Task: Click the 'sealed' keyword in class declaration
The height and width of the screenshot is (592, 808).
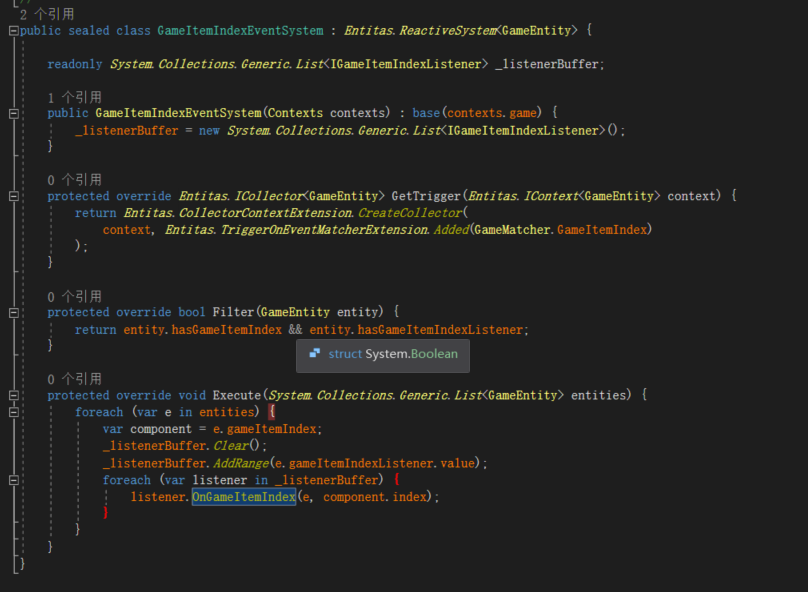Action: click(89, 31)
